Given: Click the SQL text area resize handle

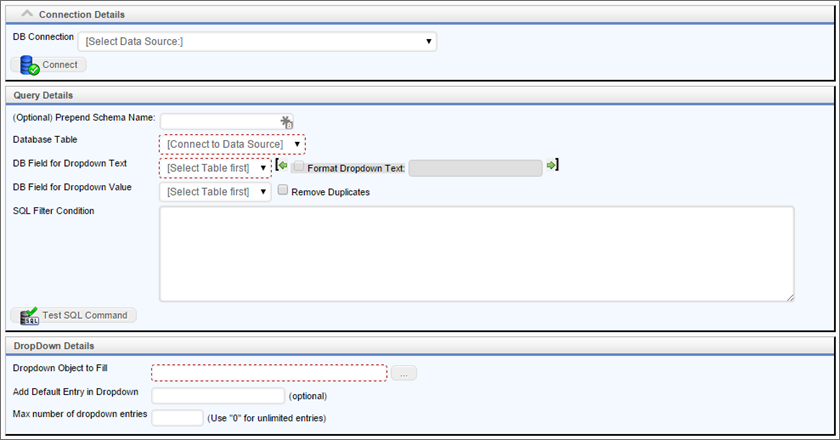Looking at the screenshot, I should coord(789,296).
